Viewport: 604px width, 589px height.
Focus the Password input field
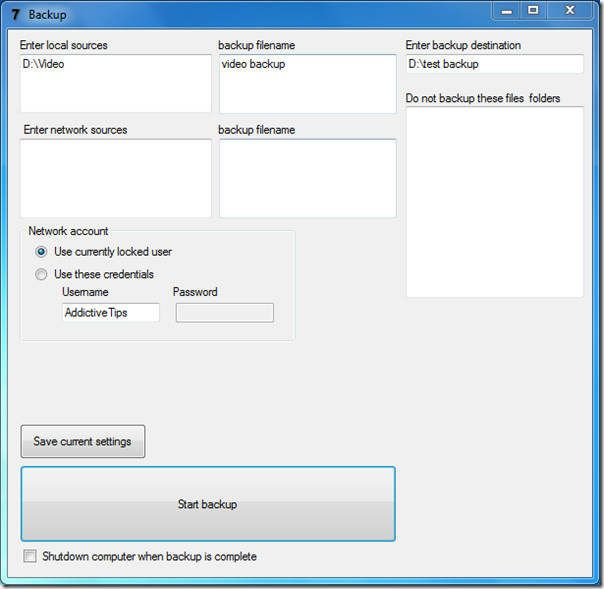pos(225,313)
